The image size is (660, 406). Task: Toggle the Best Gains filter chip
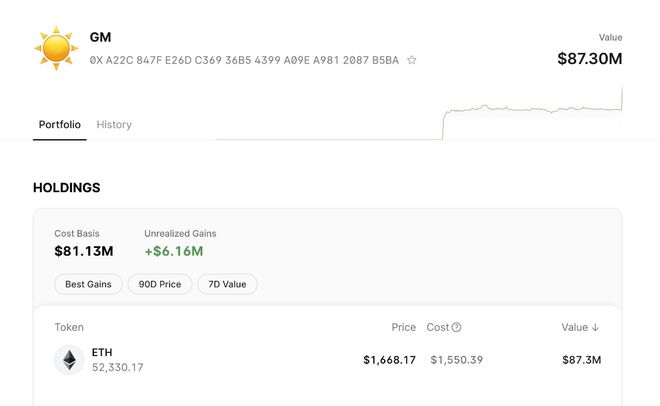(88, 284)
